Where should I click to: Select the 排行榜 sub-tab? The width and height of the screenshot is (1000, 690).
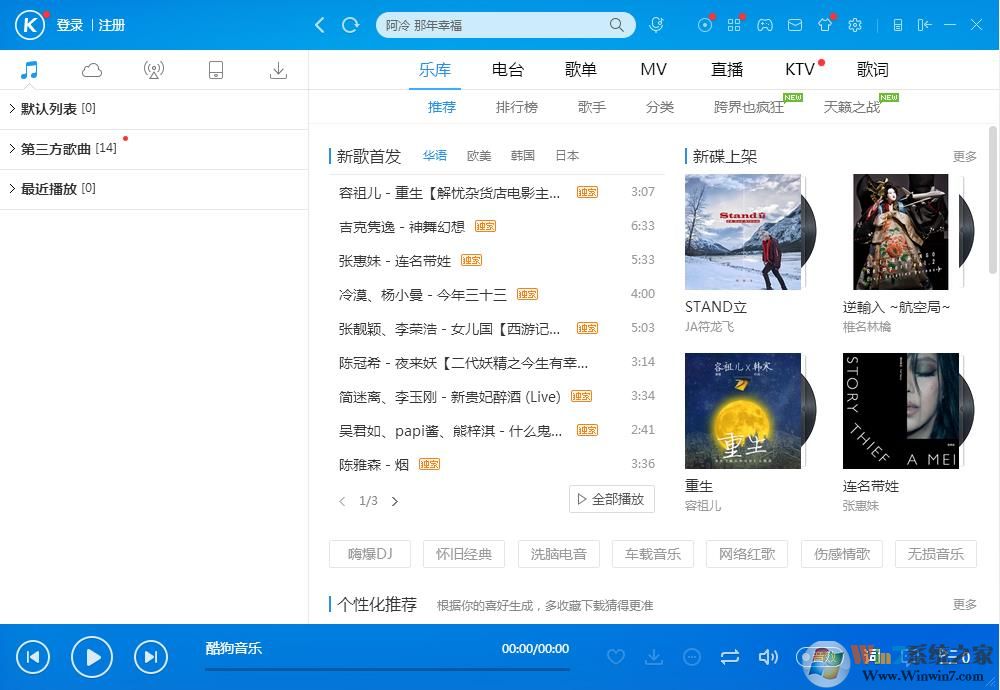click(517, 107)
